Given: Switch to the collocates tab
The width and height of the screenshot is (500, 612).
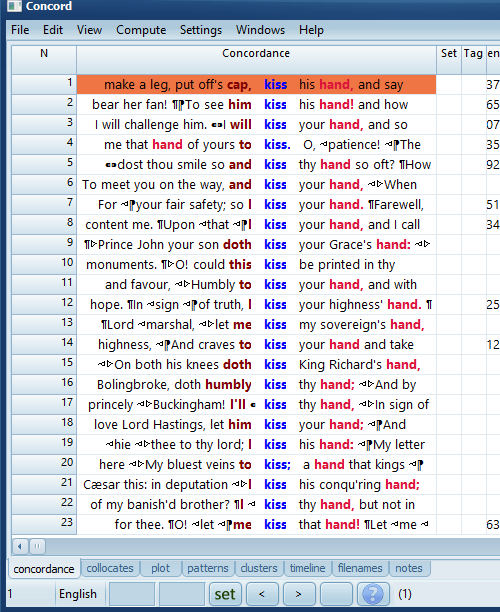Looking at the screenshot, I should click(110, 568).
